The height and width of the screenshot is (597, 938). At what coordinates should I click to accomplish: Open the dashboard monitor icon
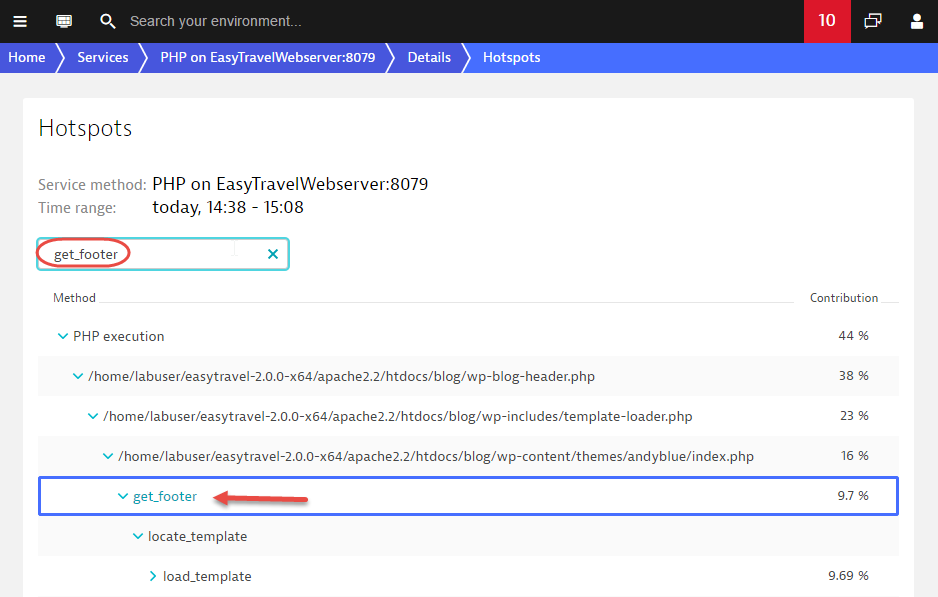click(x=64, y=22)
